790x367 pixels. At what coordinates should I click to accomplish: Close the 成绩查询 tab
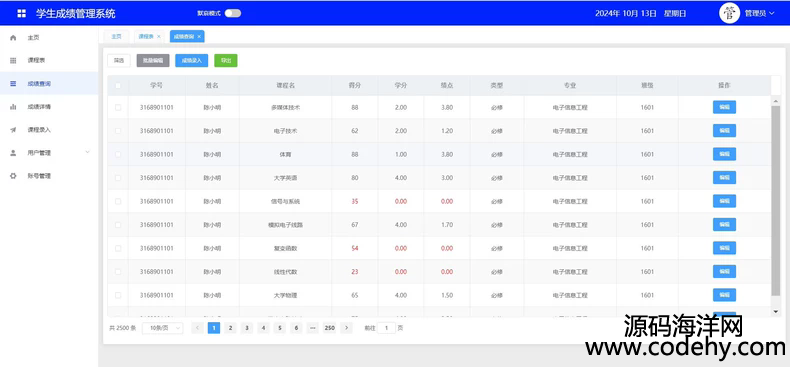[199, 36]
